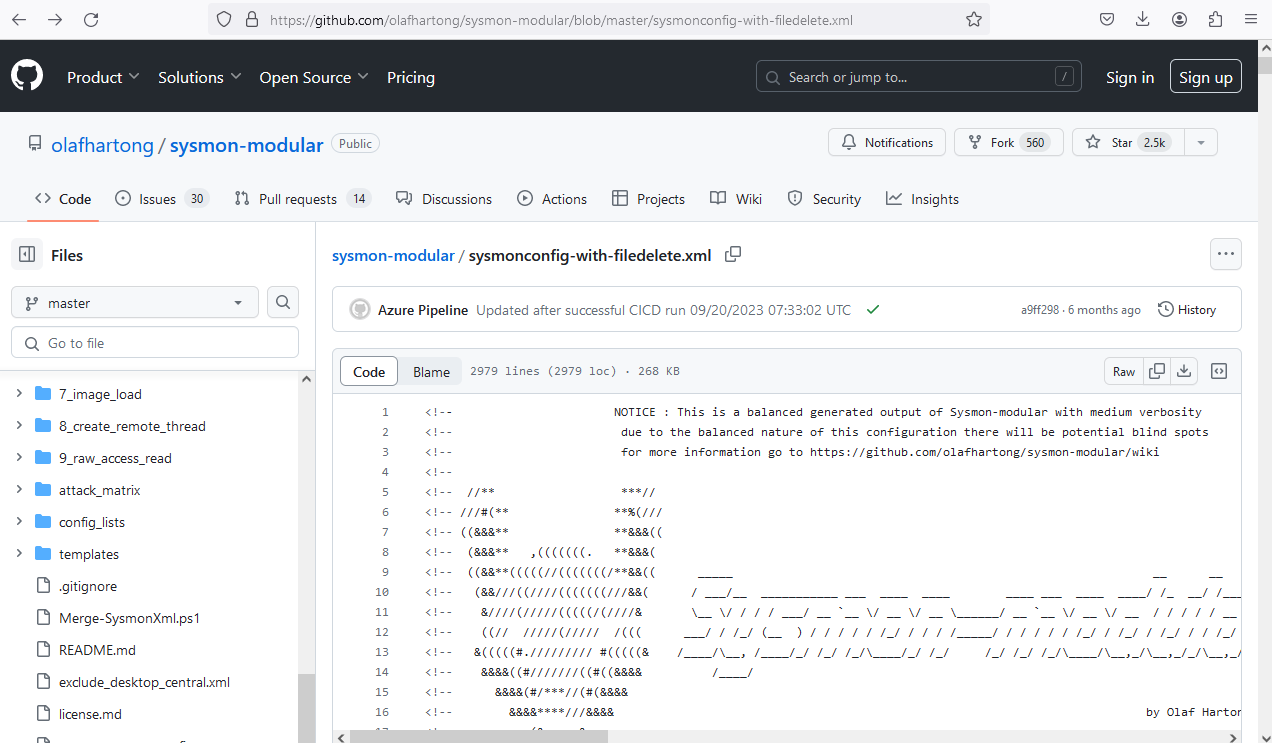Star the repository with the Star button

[x=1128, y=142]
